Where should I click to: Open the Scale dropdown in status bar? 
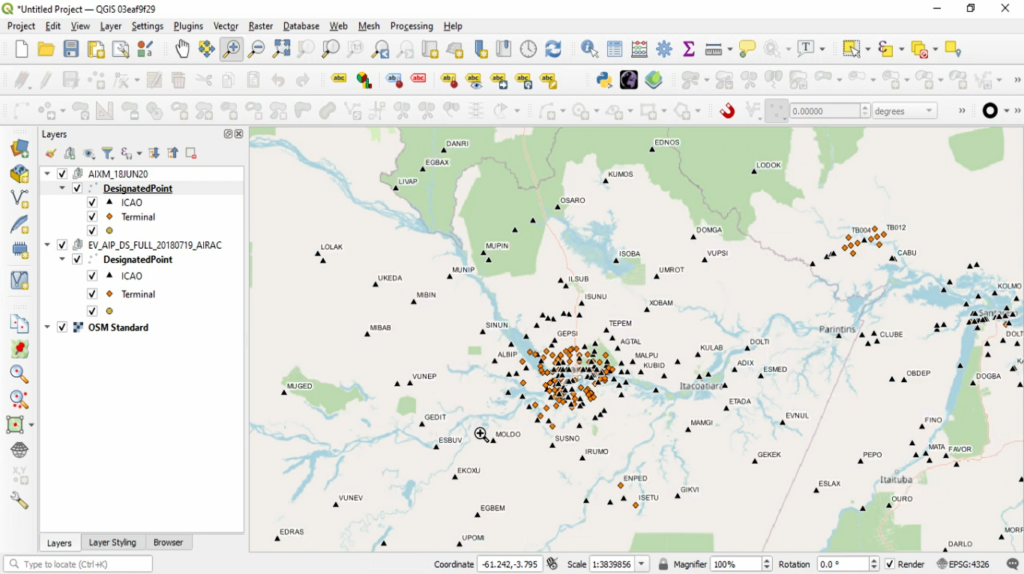[641, 564]
